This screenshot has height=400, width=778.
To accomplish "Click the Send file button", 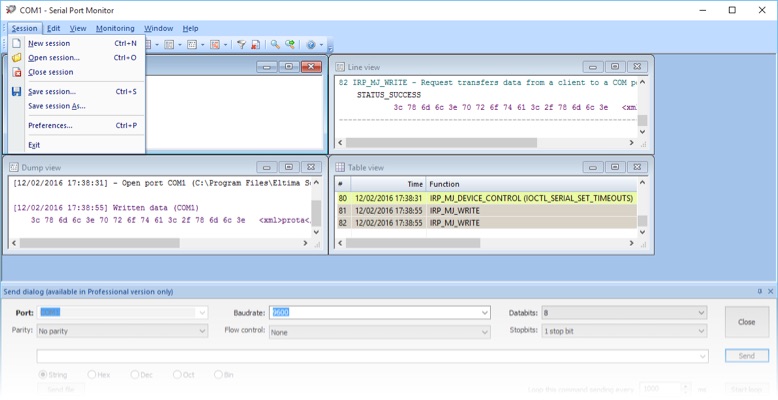I will (x=61, y=390).
